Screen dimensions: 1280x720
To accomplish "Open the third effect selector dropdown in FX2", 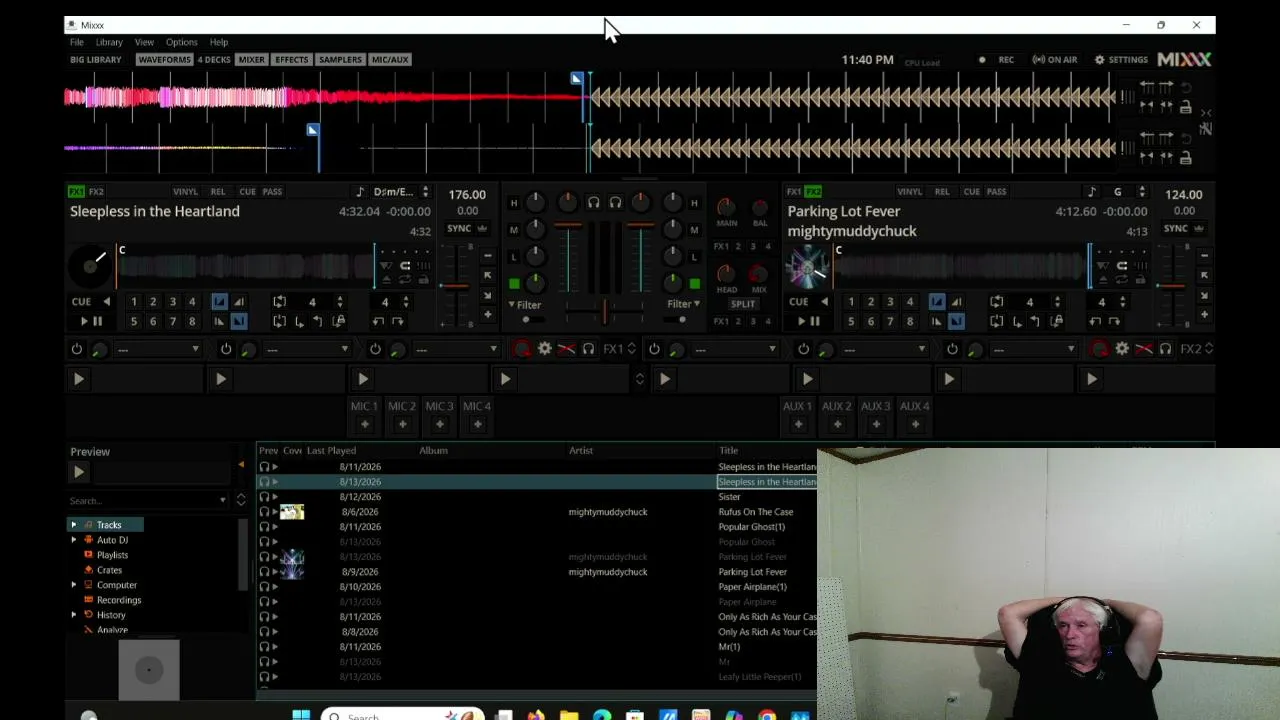I will coord(1035,349).
